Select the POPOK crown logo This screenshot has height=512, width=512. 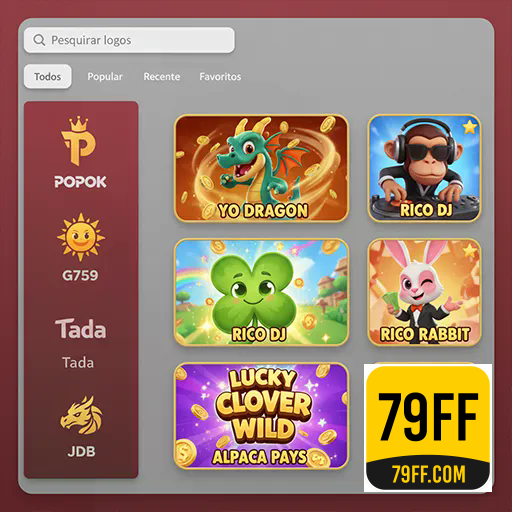(x=79, y=141)
